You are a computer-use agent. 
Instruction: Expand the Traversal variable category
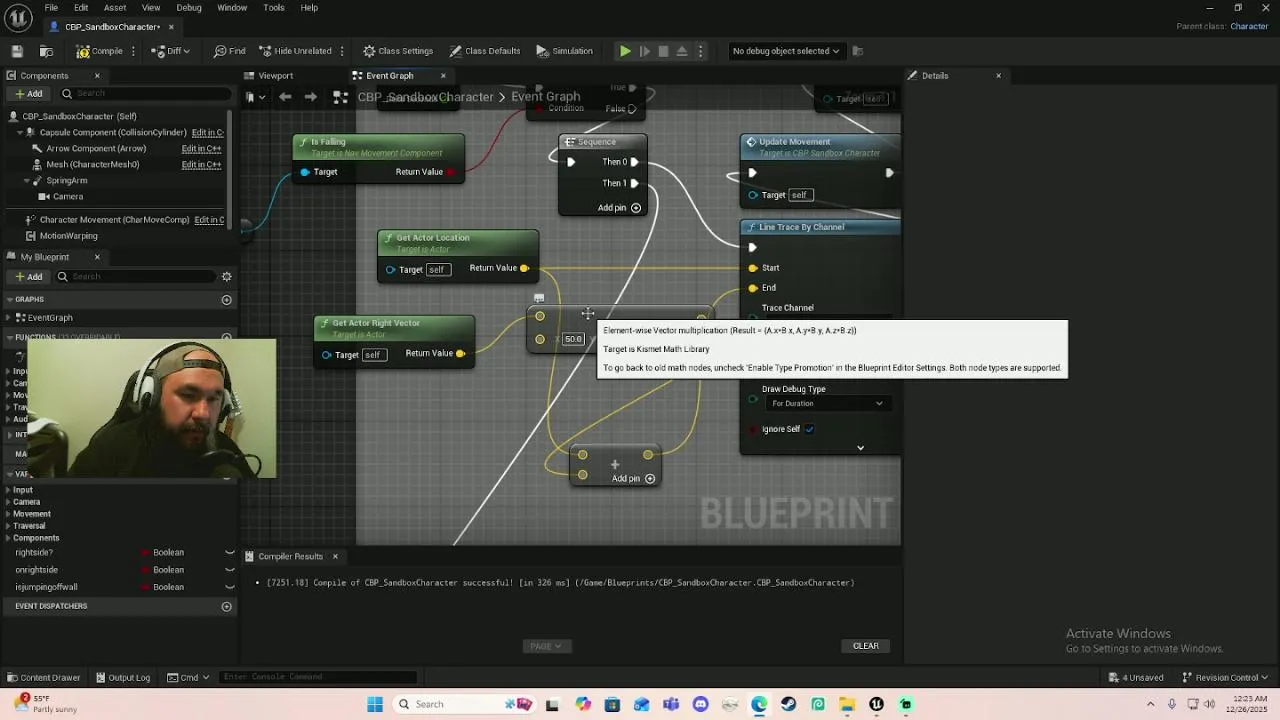coord(8,526)
